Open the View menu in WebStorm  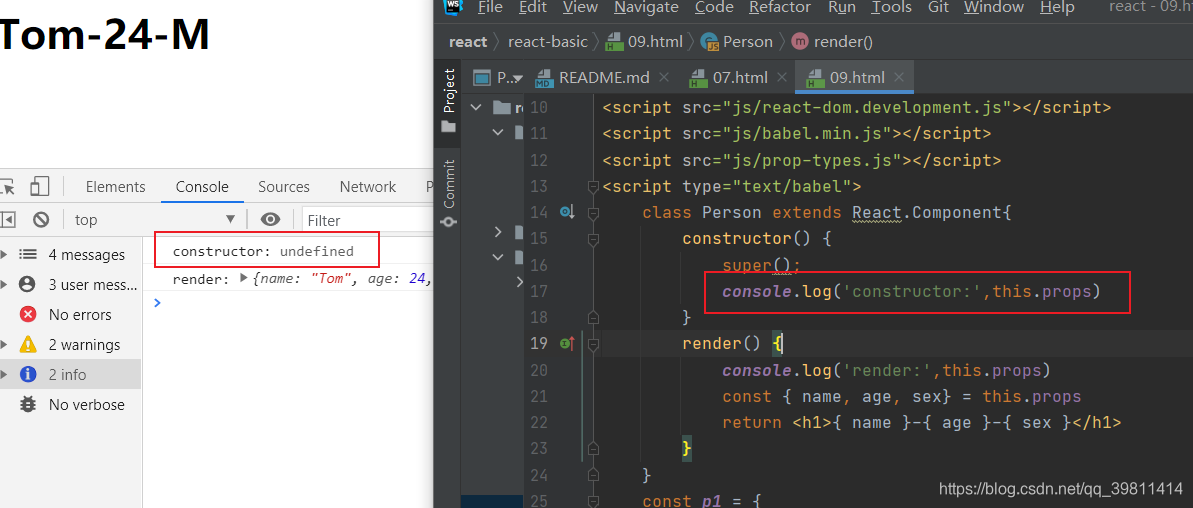click(x=581, y=8)
